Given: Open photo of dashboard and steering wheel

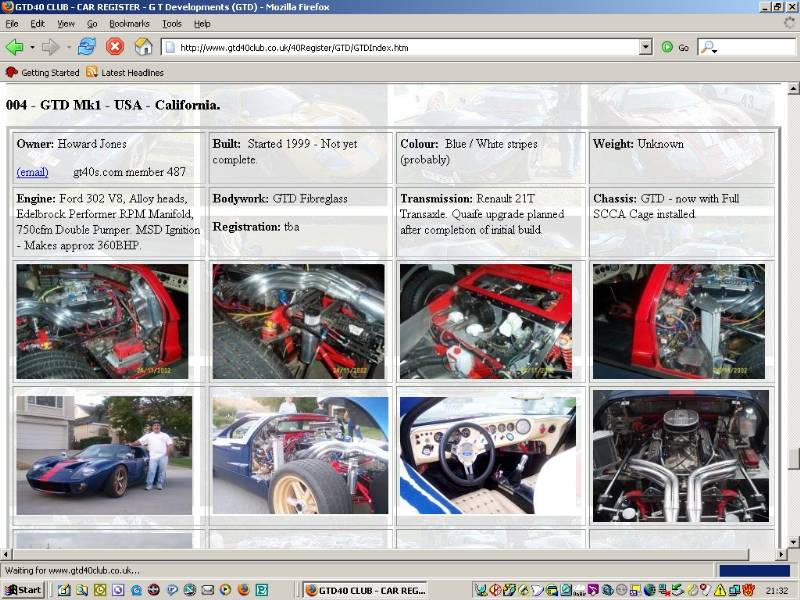Looking at the screenshot, I should (x=488, y=456).
